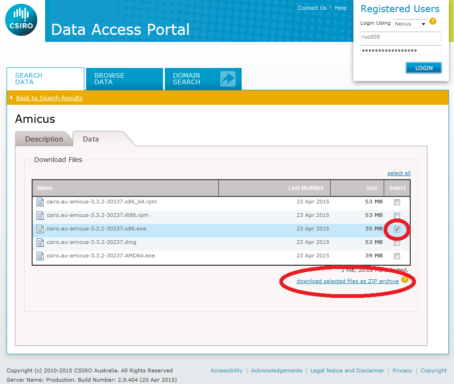Viewport: 454px width, 384px height.
Task: Click the Size column header
Action: coord(357,188)
